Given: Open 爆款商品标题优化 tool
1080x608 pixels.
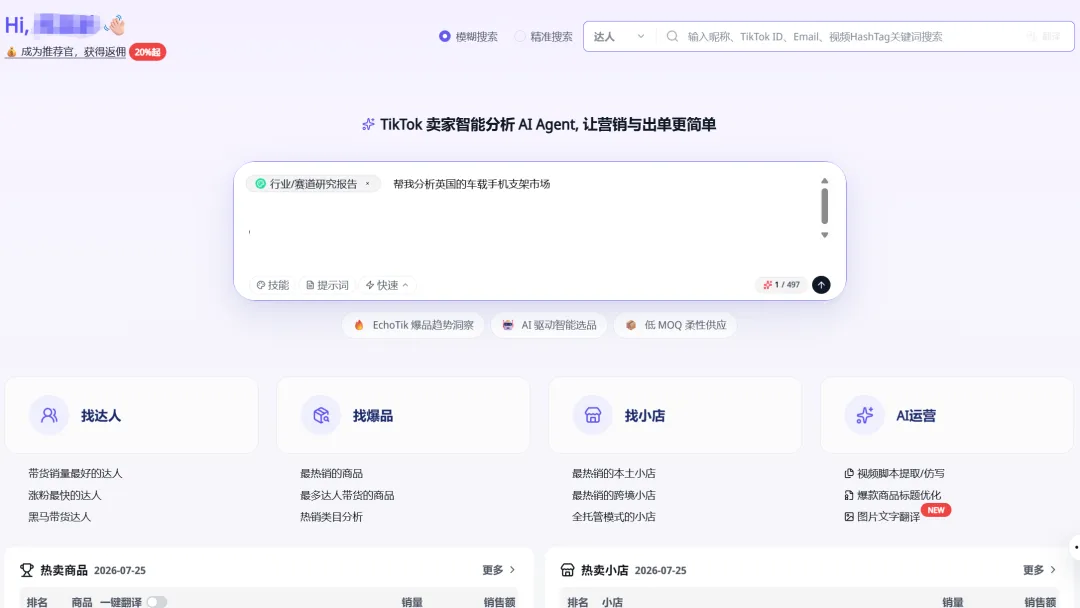Looking at the screenshot, I should point(899,495).
